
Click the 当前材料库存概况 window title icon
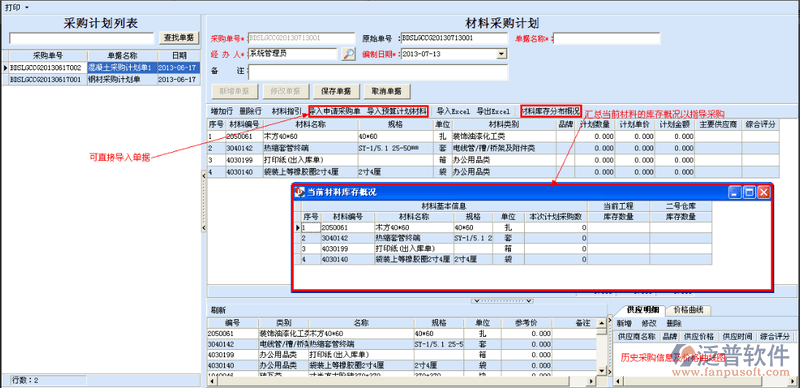300,192
